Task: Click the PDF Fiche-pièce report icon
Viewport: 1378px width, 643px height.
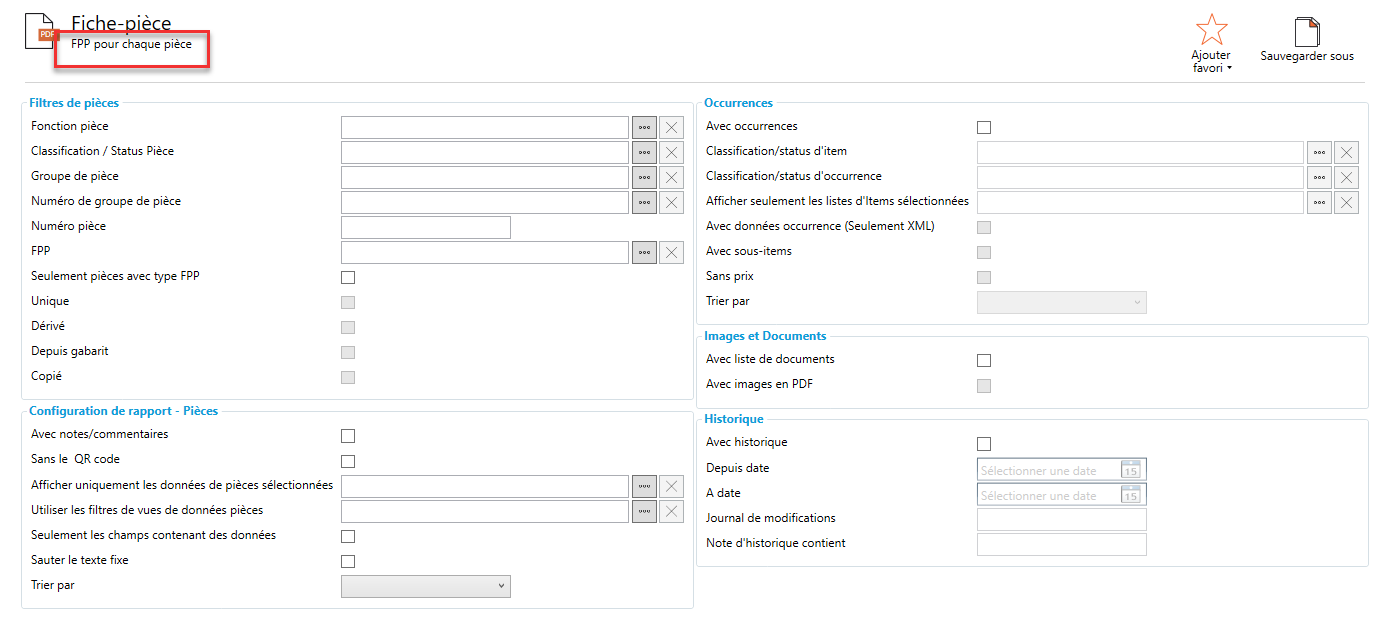Action: [x=41, y=32]
